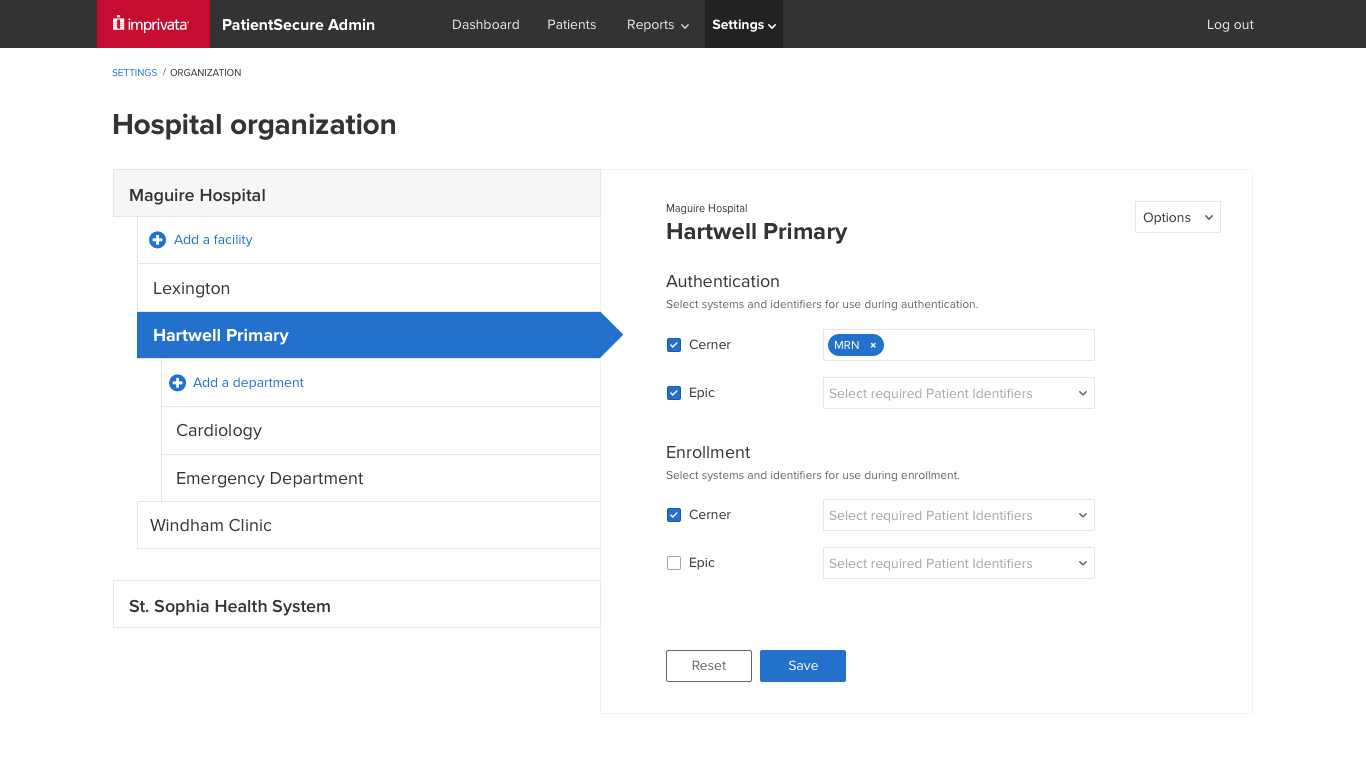Viewport: 1366px width, 768px height.
Task: Select Windham Clinic facility
Action: point(369,525)
